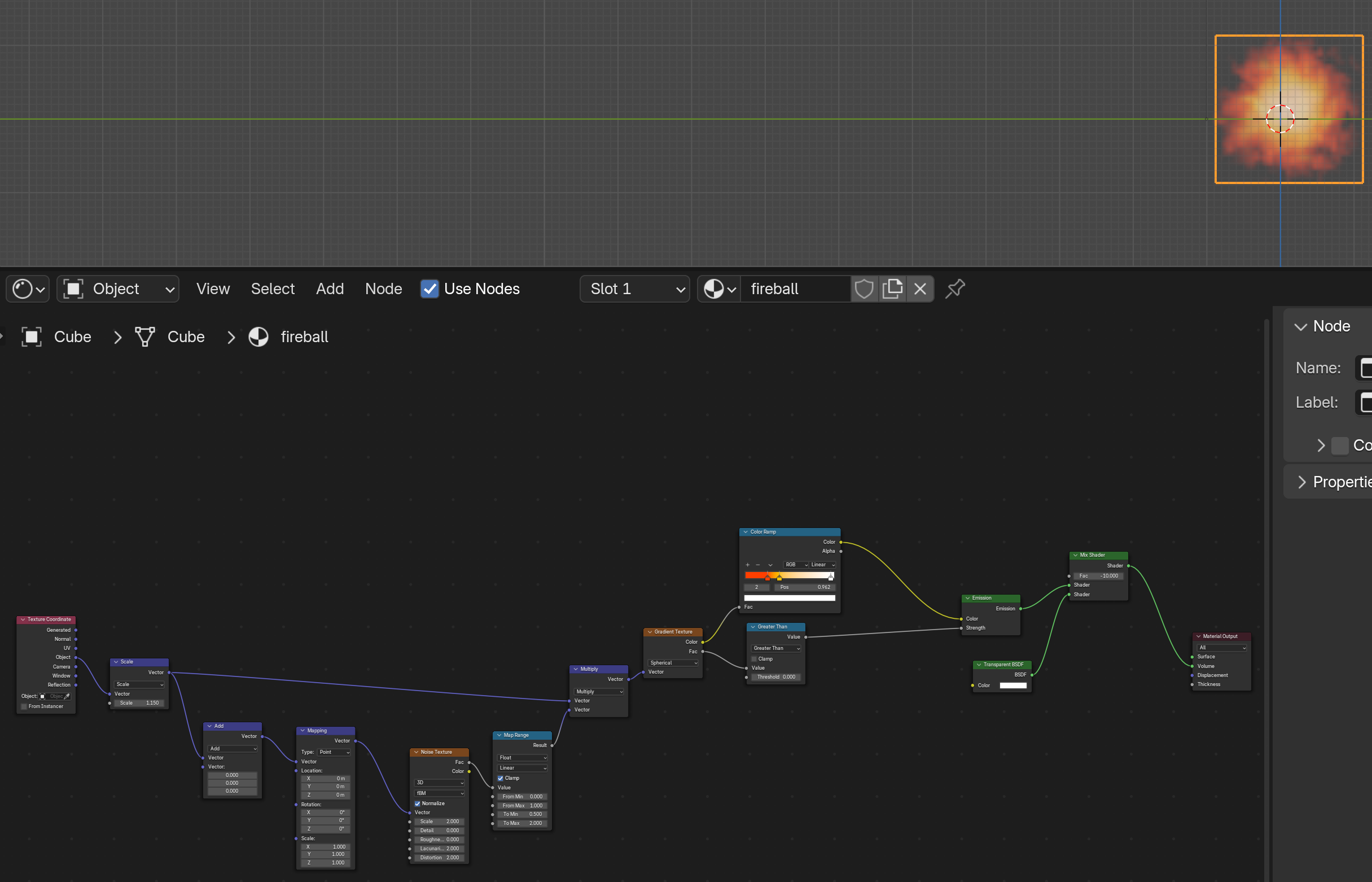Disable the Use Nodes checkbox
Viewport: 1372px width, 882px height.
pos(429,289)
